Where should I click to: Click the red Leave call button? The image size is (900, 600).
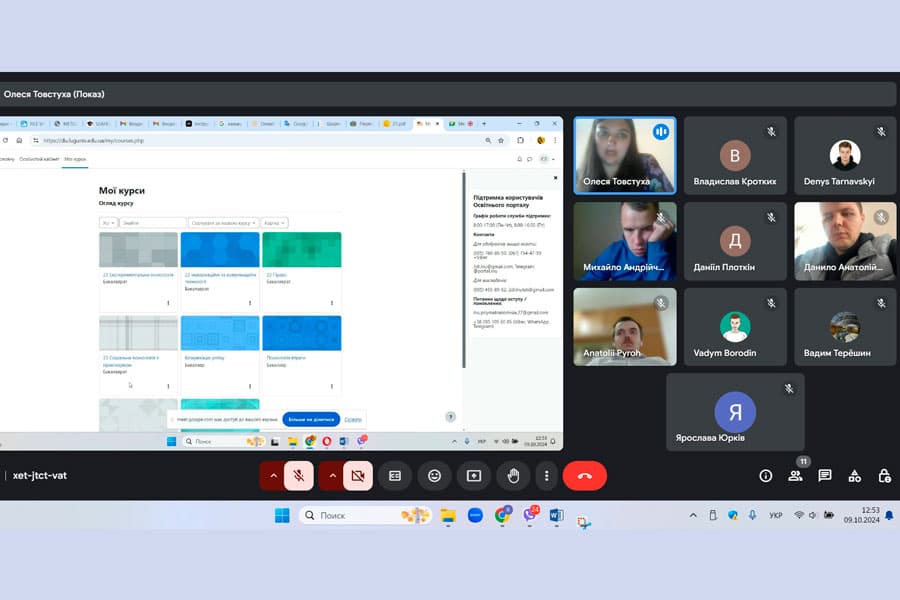pyautogui.click(x=584, y=475)
